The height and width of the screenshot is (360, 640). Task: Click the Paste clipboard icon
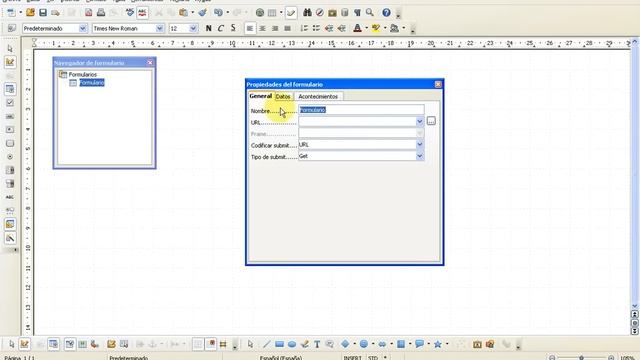point(184,13)
